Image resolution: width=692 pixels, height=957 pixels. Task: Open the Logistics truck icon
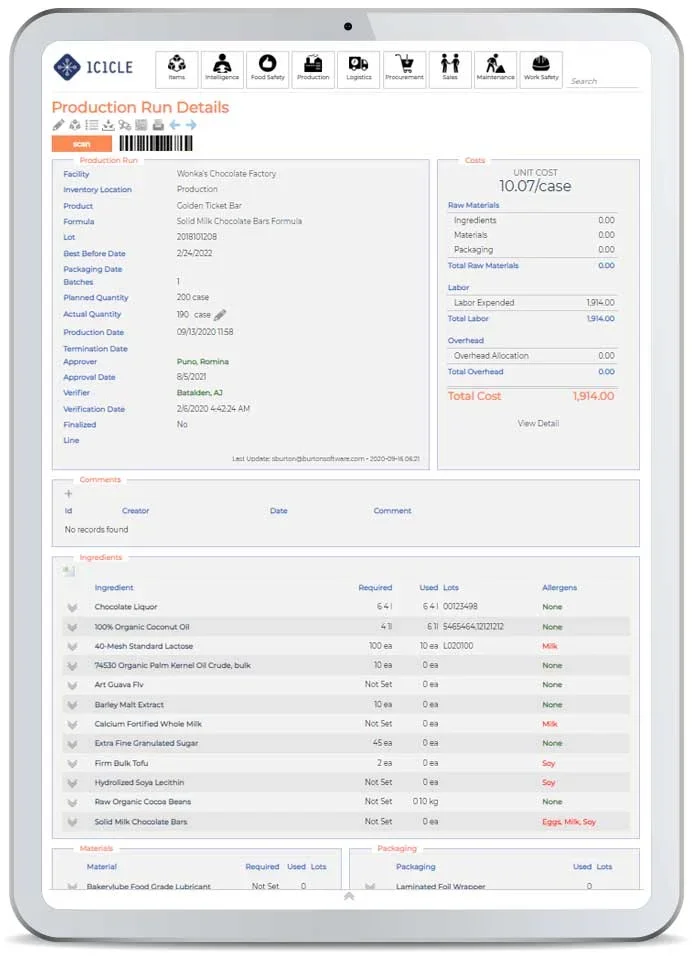click(359, 69)
